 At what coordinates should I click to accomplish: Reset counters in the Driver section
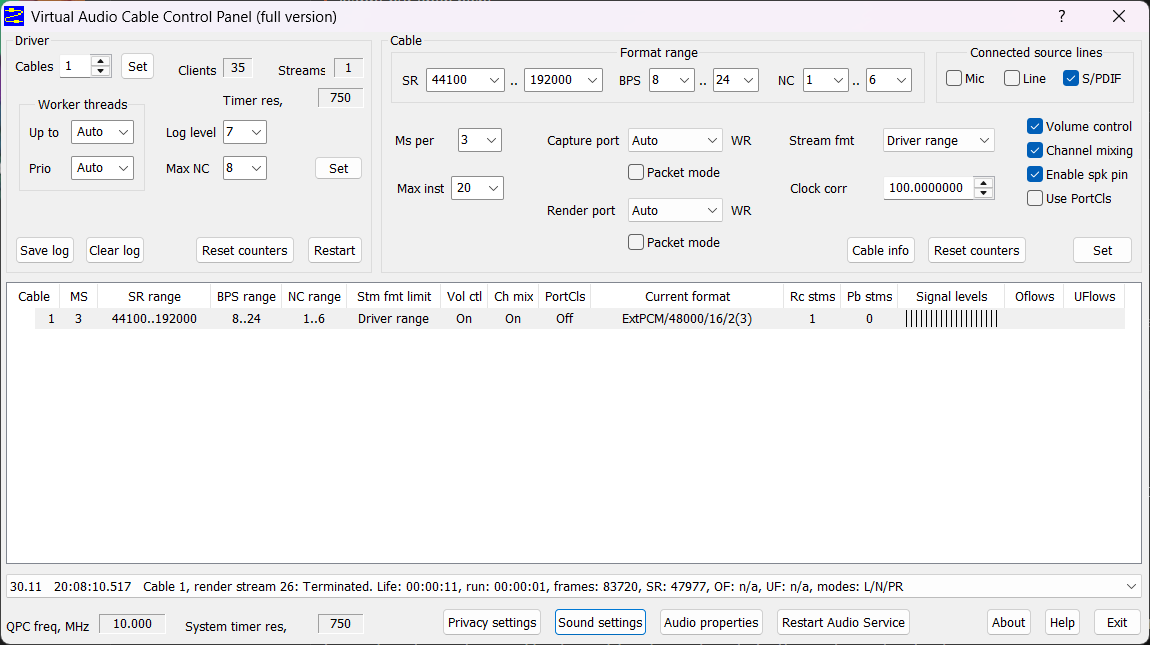(x=245, y=250)
